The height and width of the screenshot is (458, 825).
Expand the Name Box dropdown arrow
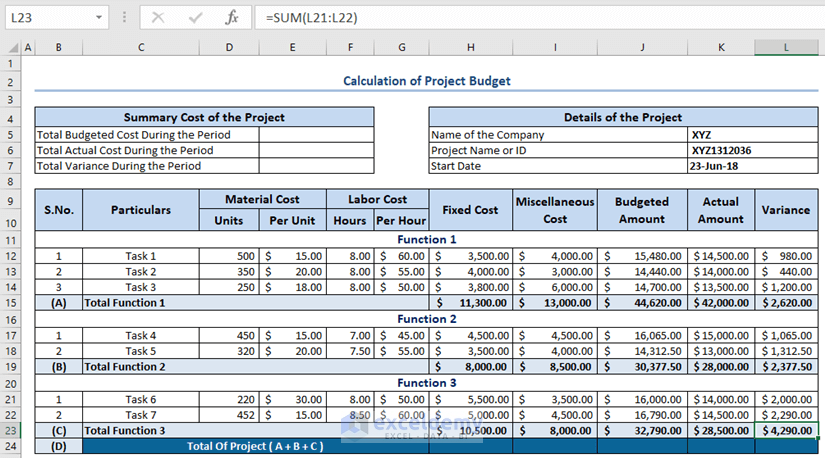tap(98, 18)
